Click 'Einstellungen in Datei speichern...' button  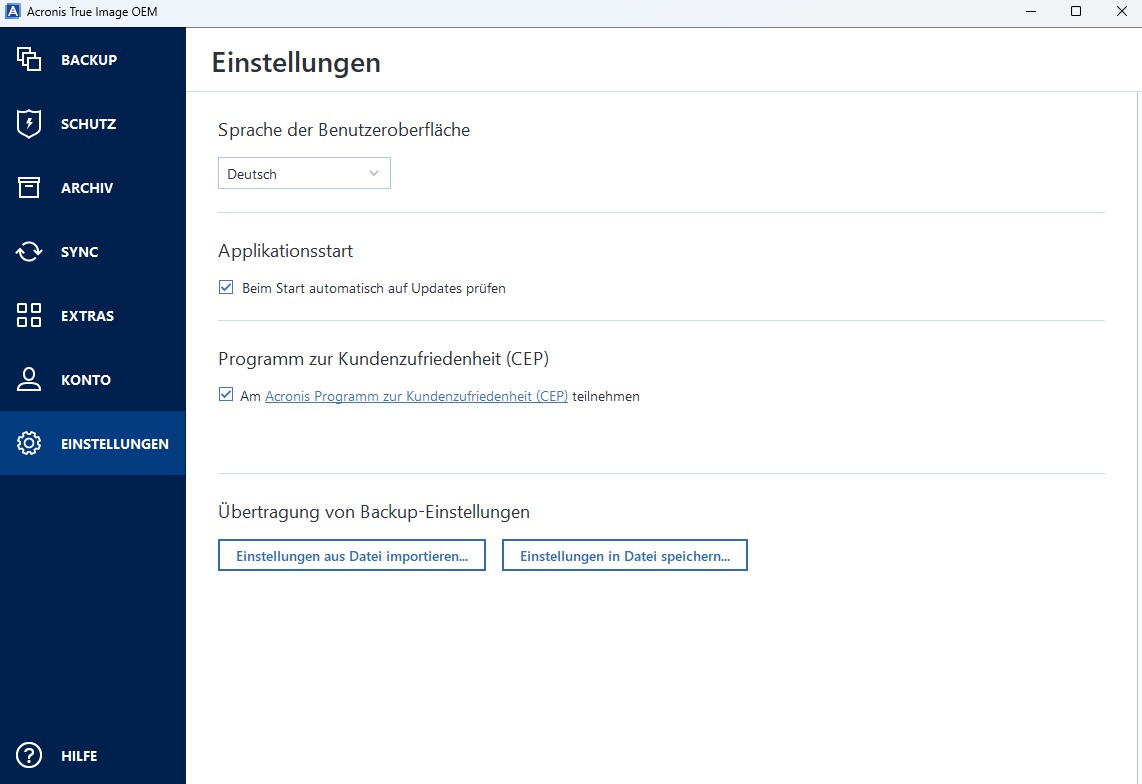(625, 556)
